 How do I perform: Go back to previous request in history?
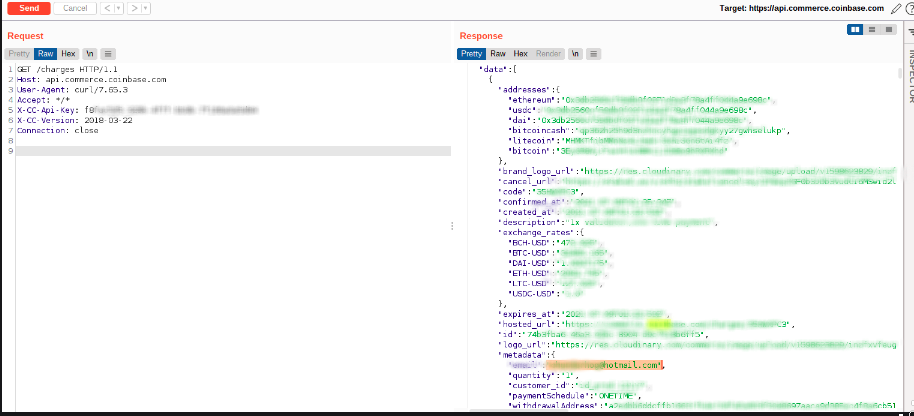pyautogui.click(x=107, y=8)
